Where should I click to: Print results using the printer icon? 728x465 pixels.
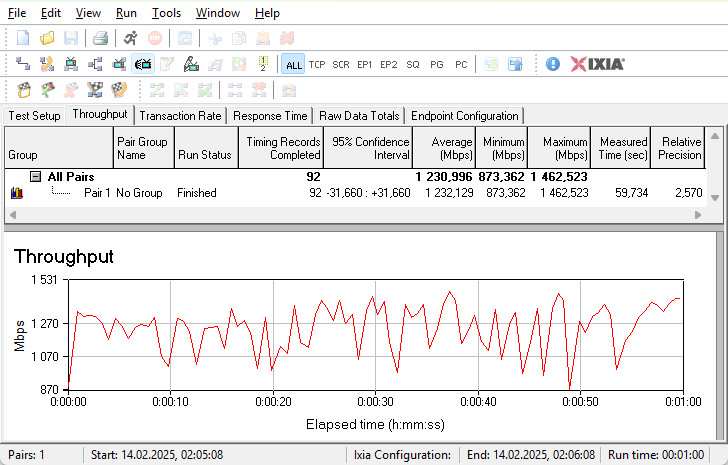(100, 38)
